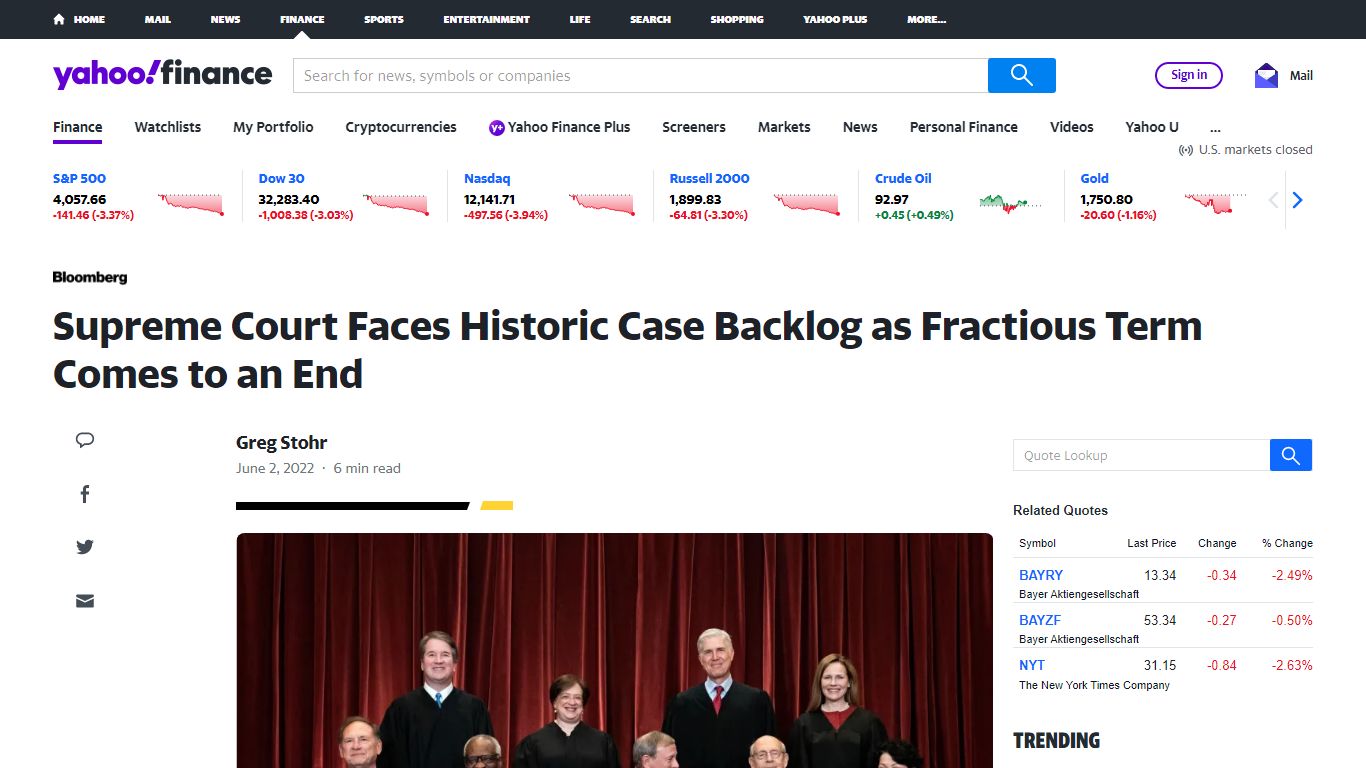Open the BAYZF quote link
This screenshot has width=1366, height=768.
tap(1040, 620)
